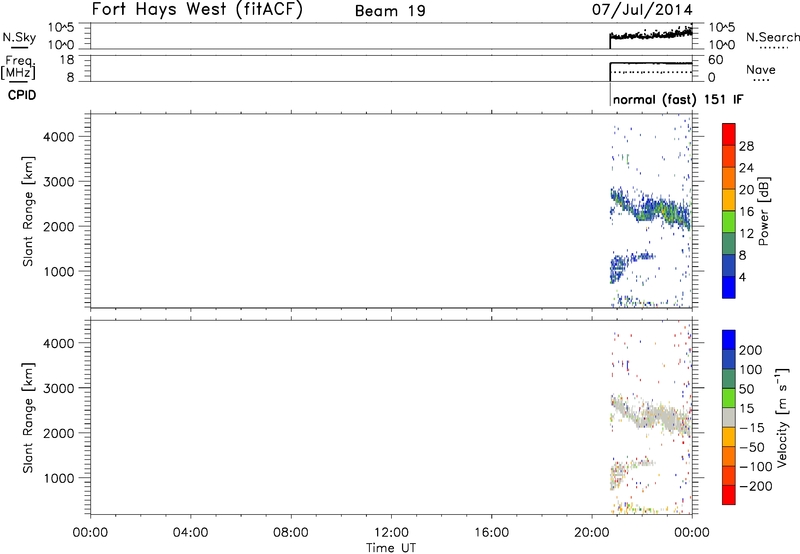Click the 'Power [dB]' colorbar title
The image size is (800, 554).
pos(763,211)
